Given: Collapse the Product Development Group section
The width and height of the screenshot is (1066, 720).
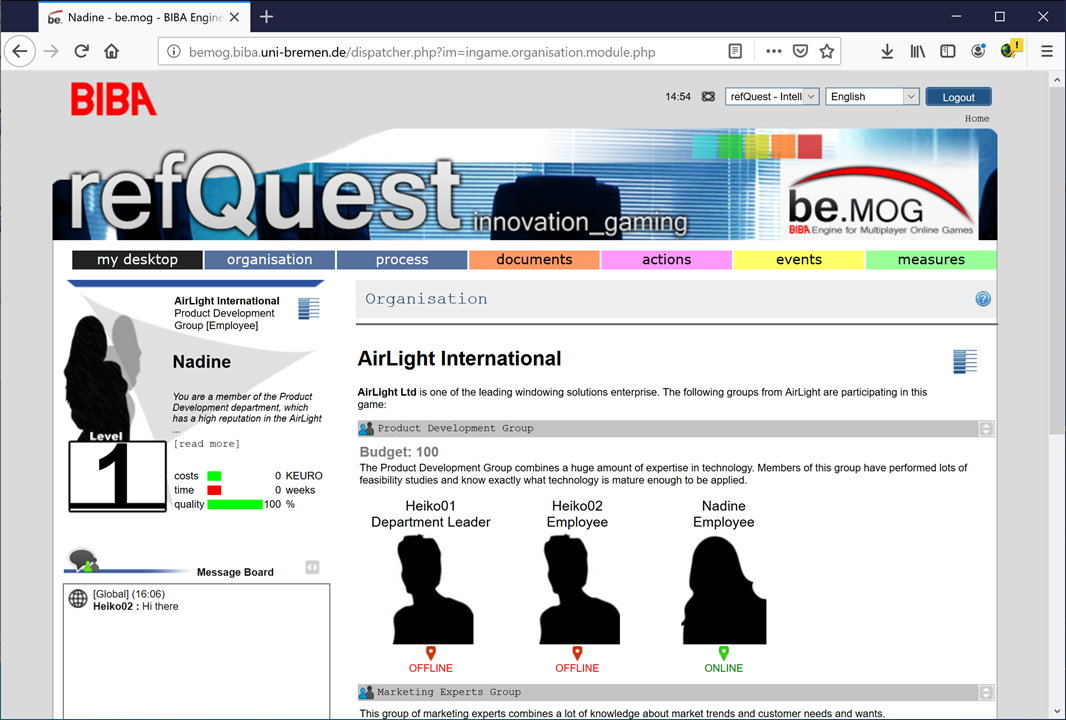Looking at the screenshot, I should pos(986,428).
